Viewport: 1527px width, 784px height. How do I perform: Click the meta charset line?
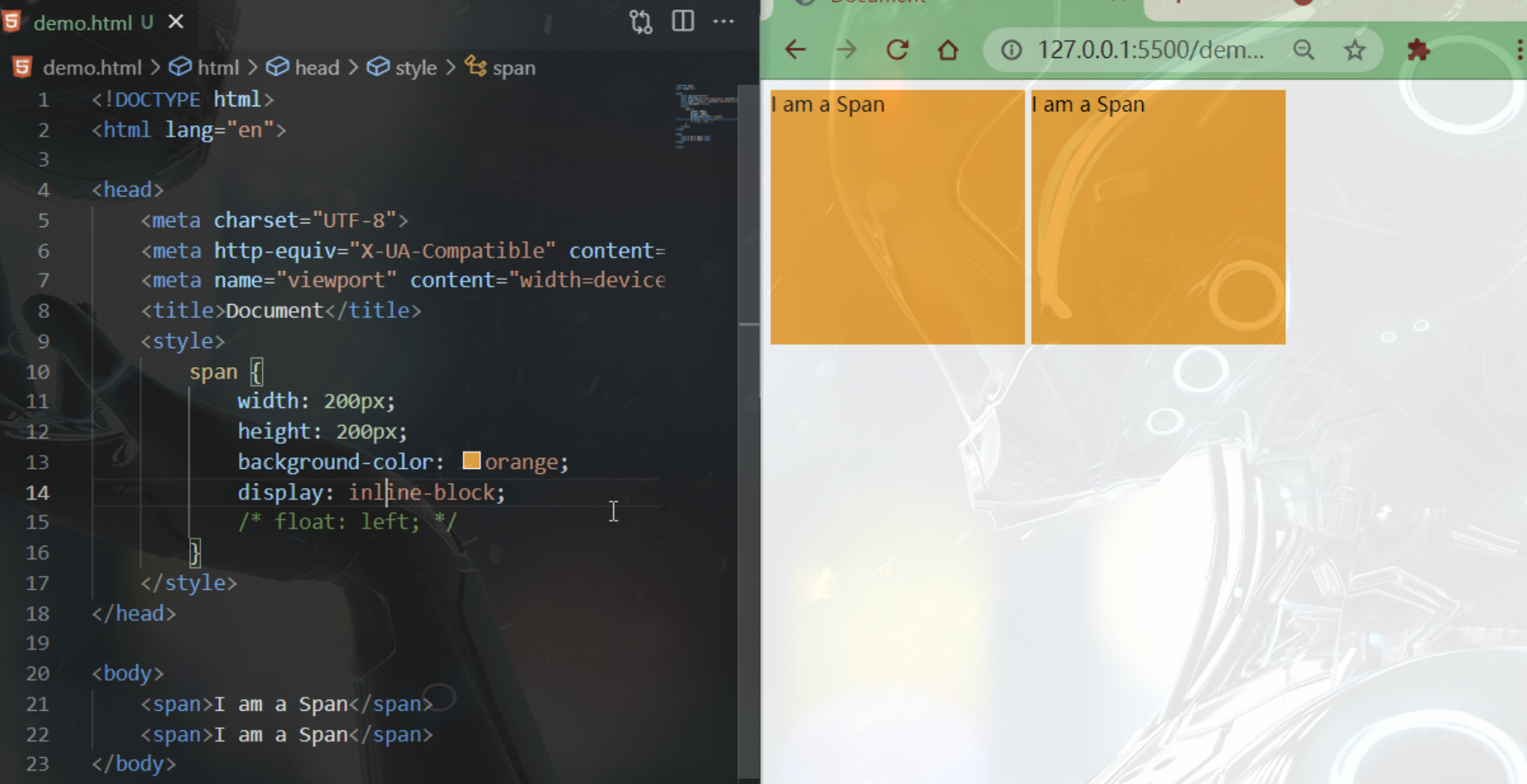coord(275,220)
